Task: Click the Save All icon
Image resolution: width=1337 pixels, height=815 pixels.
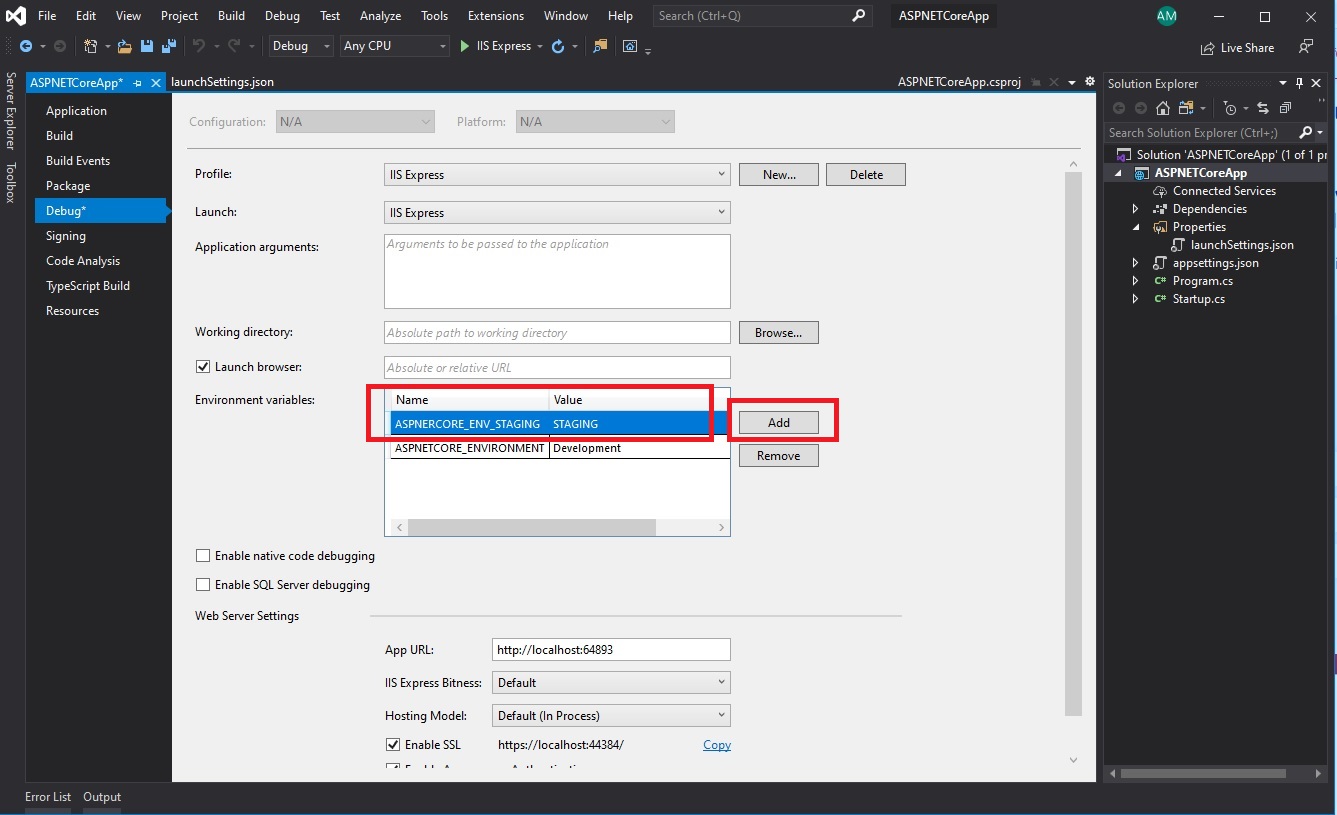Action: pos(169,46)
